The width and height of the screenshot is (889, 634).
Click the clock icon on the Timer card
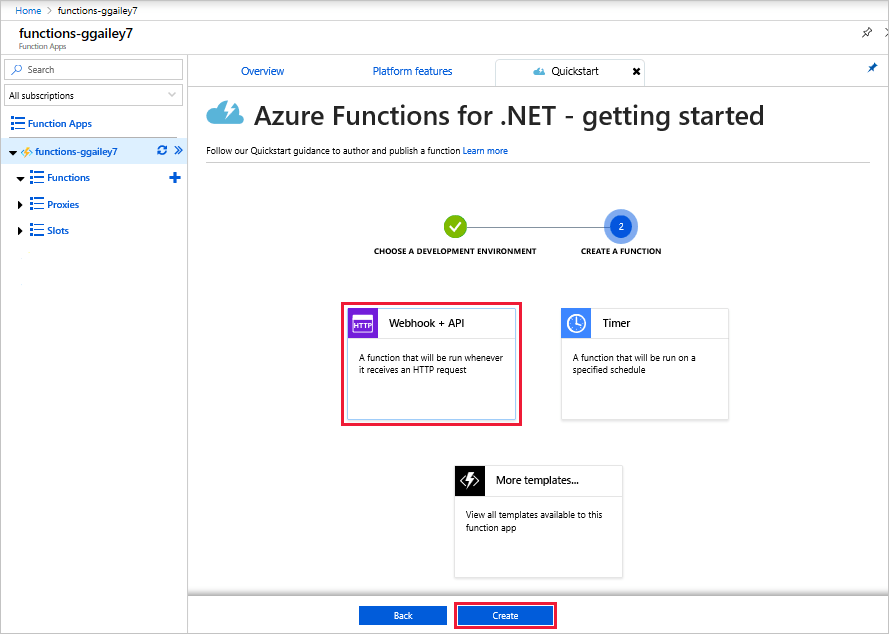click(x=576, y=323)
